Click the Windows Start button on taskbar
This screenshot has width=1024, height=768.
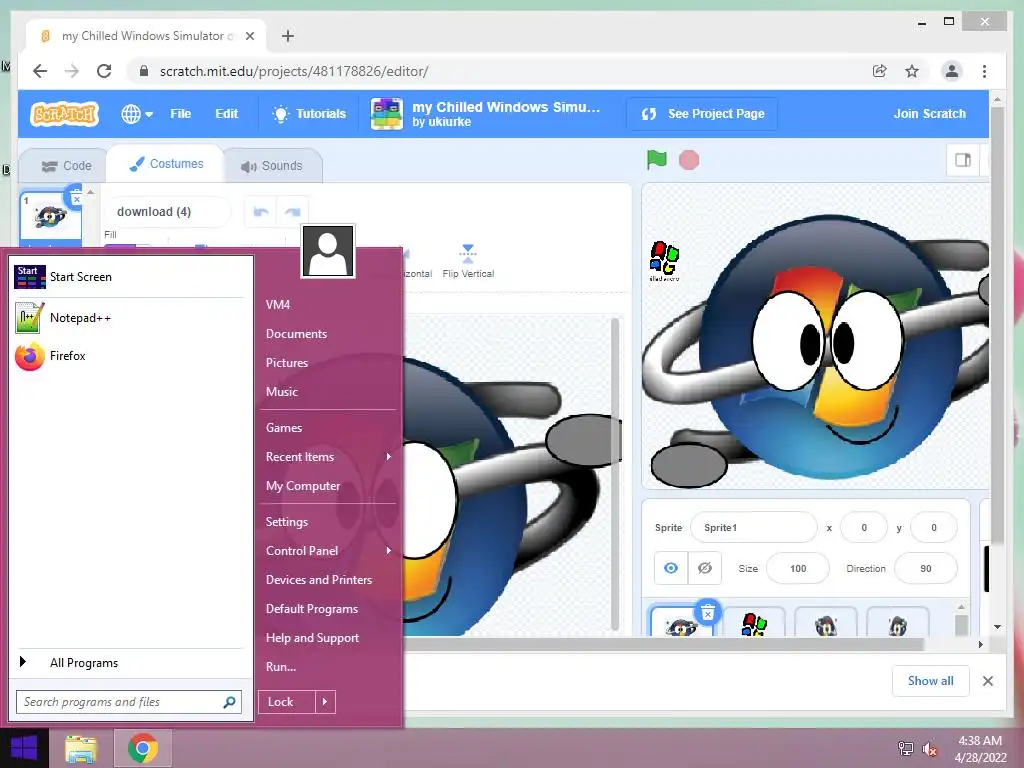24,748
